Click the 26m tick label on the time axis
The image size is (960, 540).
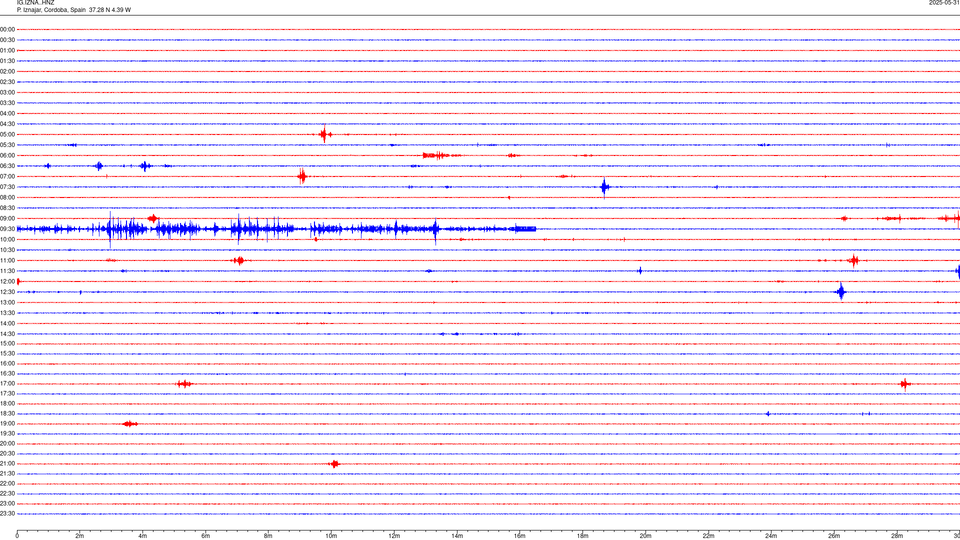click(x=834, y=536)
